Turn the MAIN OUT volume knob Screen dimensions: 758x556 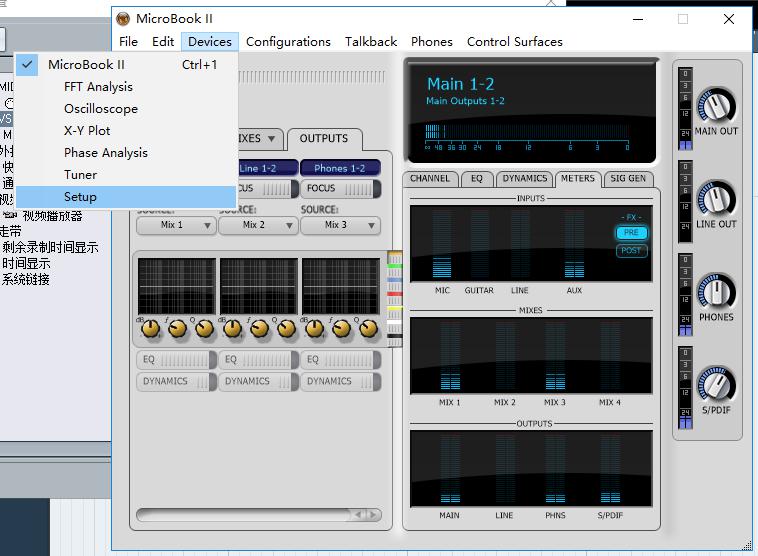(716, 104)
